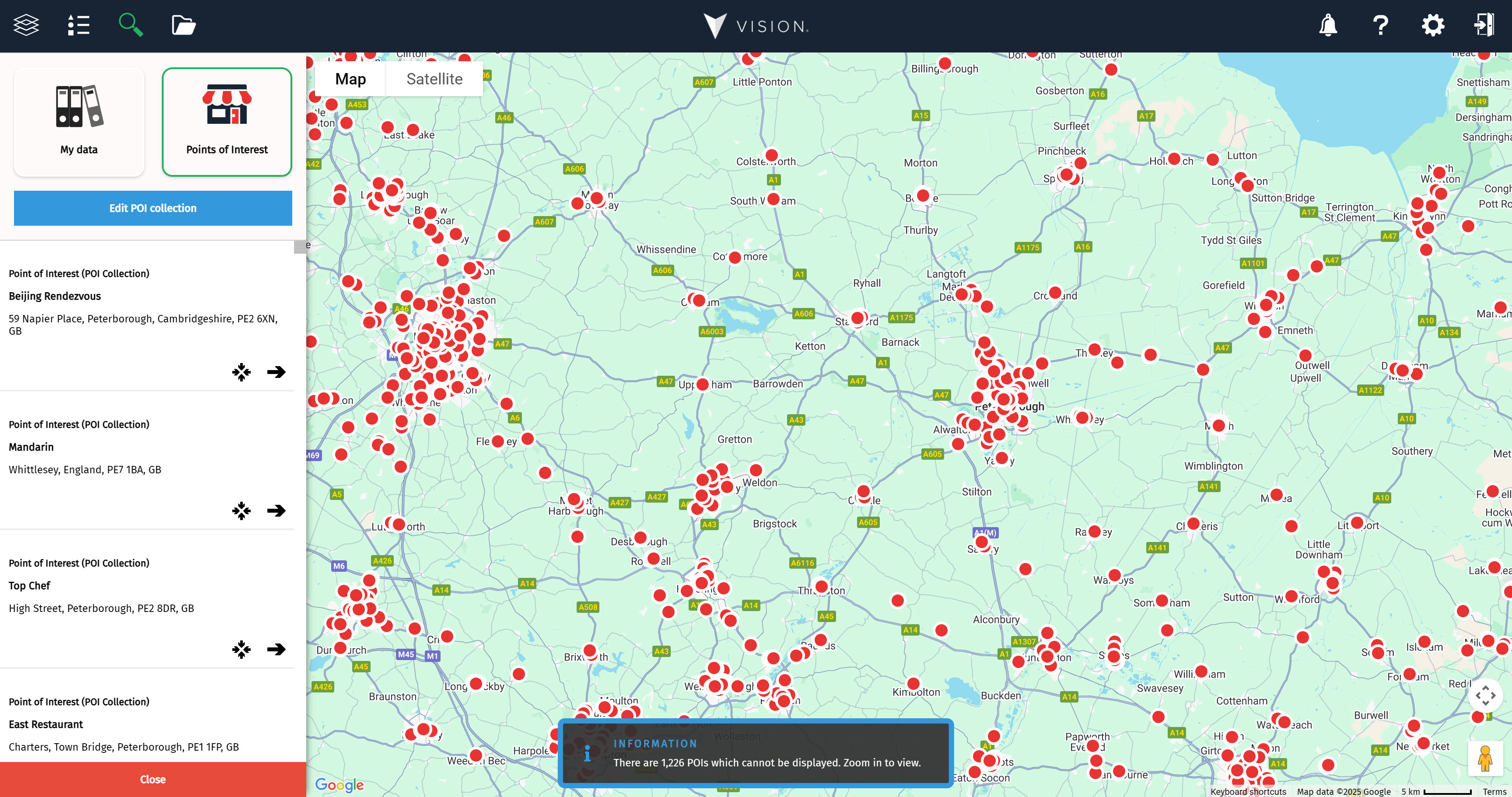Click the Information notification message

[x=756, y=753]
